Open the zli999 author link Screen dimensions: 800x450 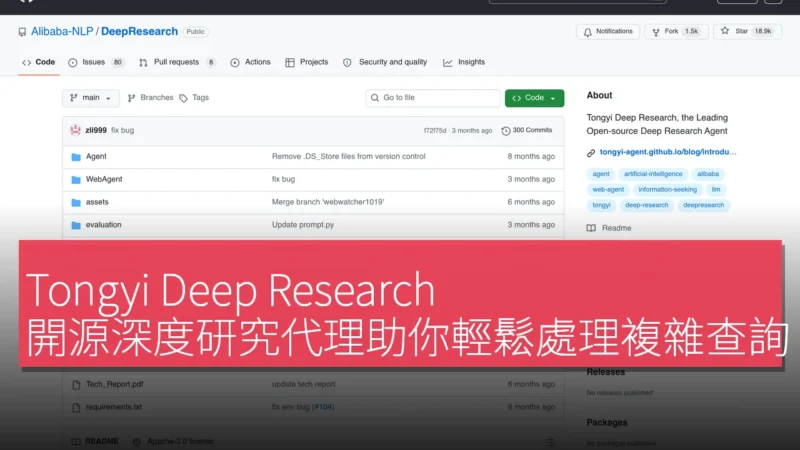point(96,131)
